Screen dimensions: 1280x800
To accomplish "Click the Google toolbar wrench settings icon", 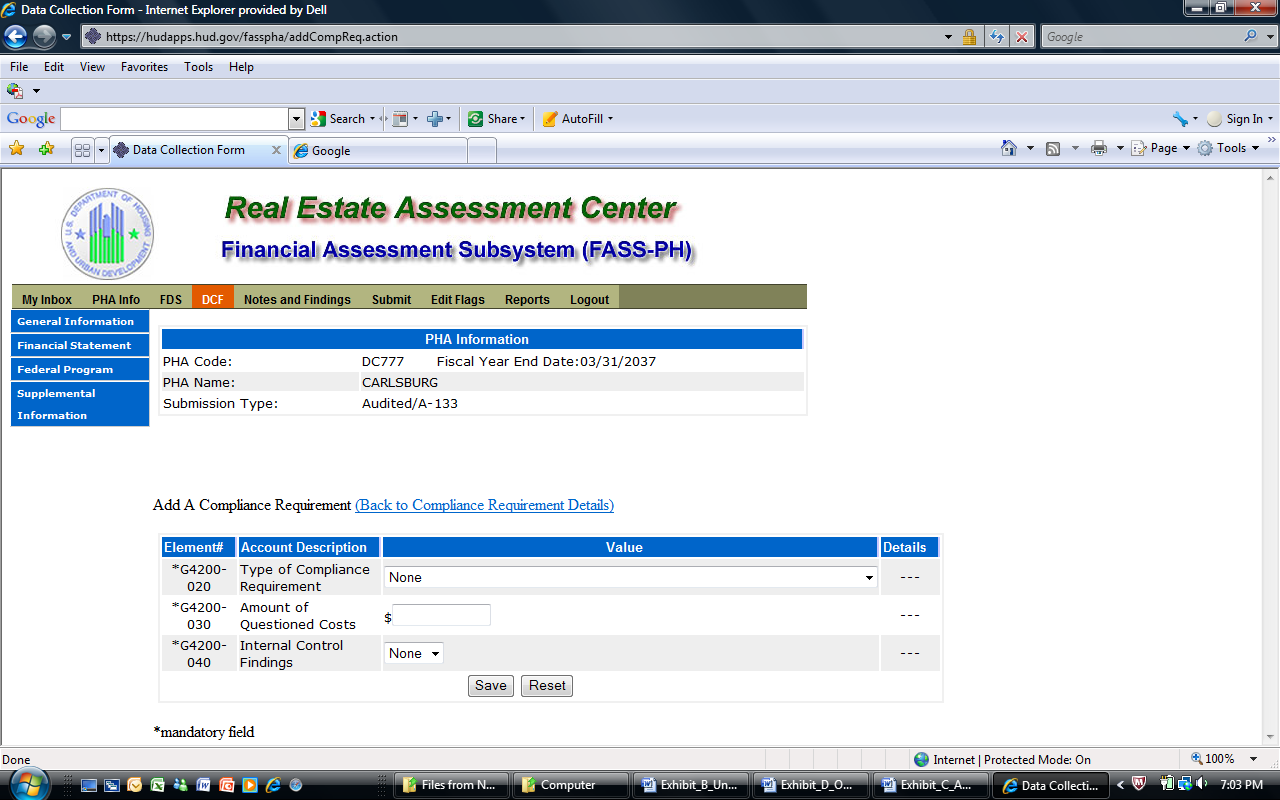I will coord(1180,119).
